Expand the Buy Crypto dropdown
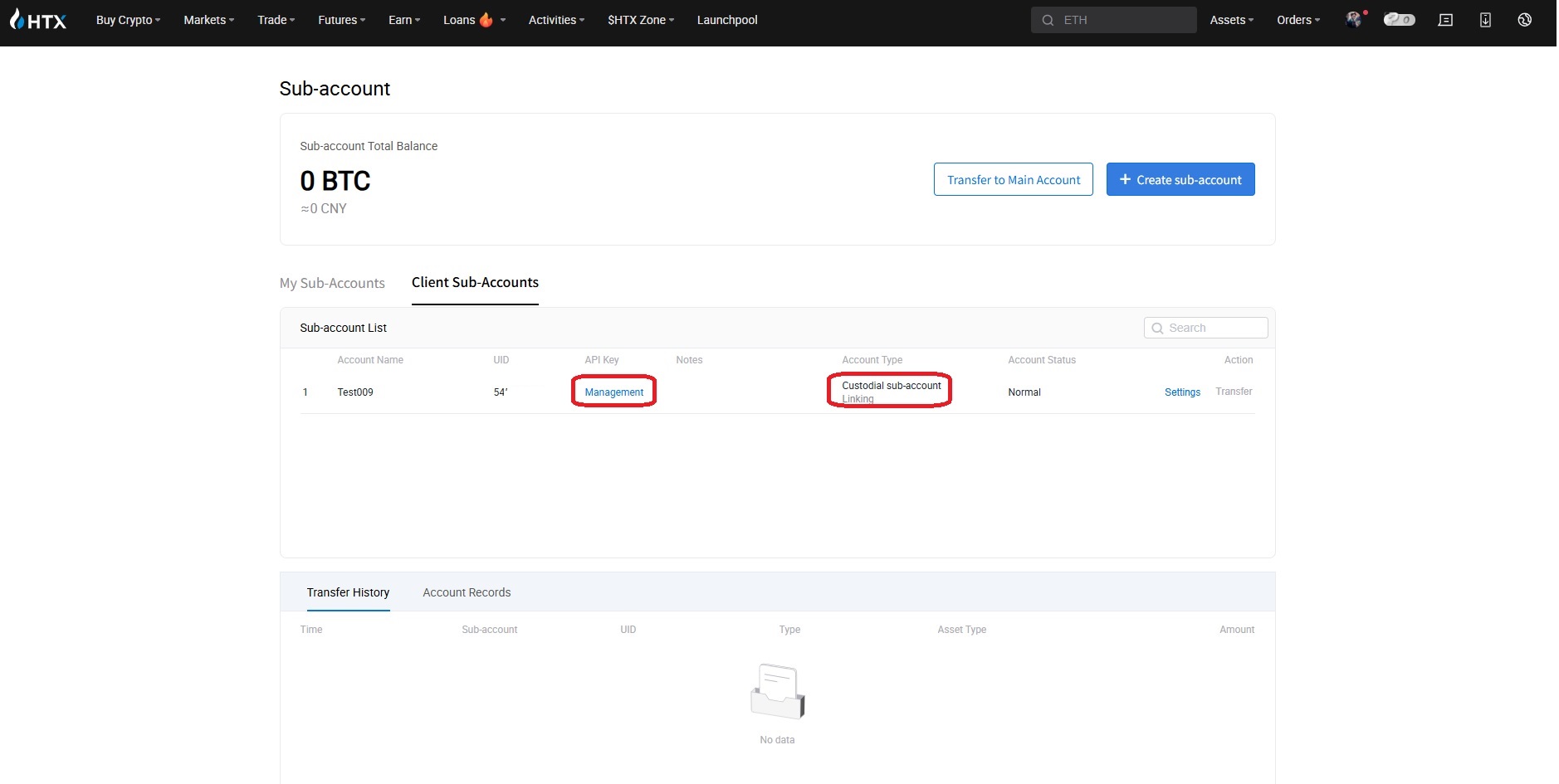This screenshot has height=784, width=1559. coord(128,20)
